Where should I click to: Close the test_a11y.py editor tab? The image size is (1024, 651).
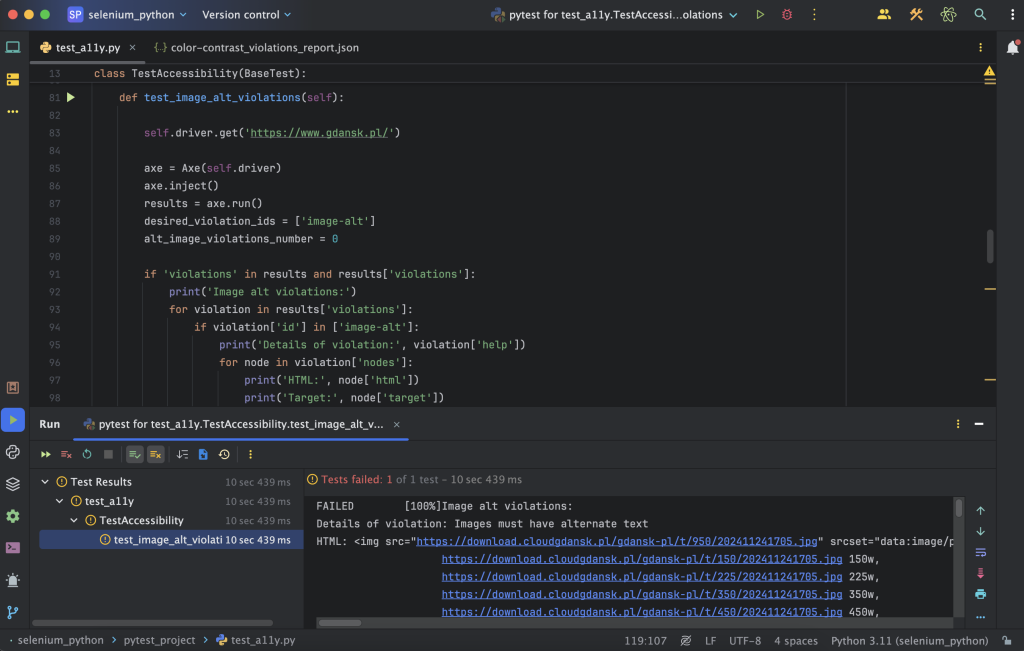pos(133,48)
